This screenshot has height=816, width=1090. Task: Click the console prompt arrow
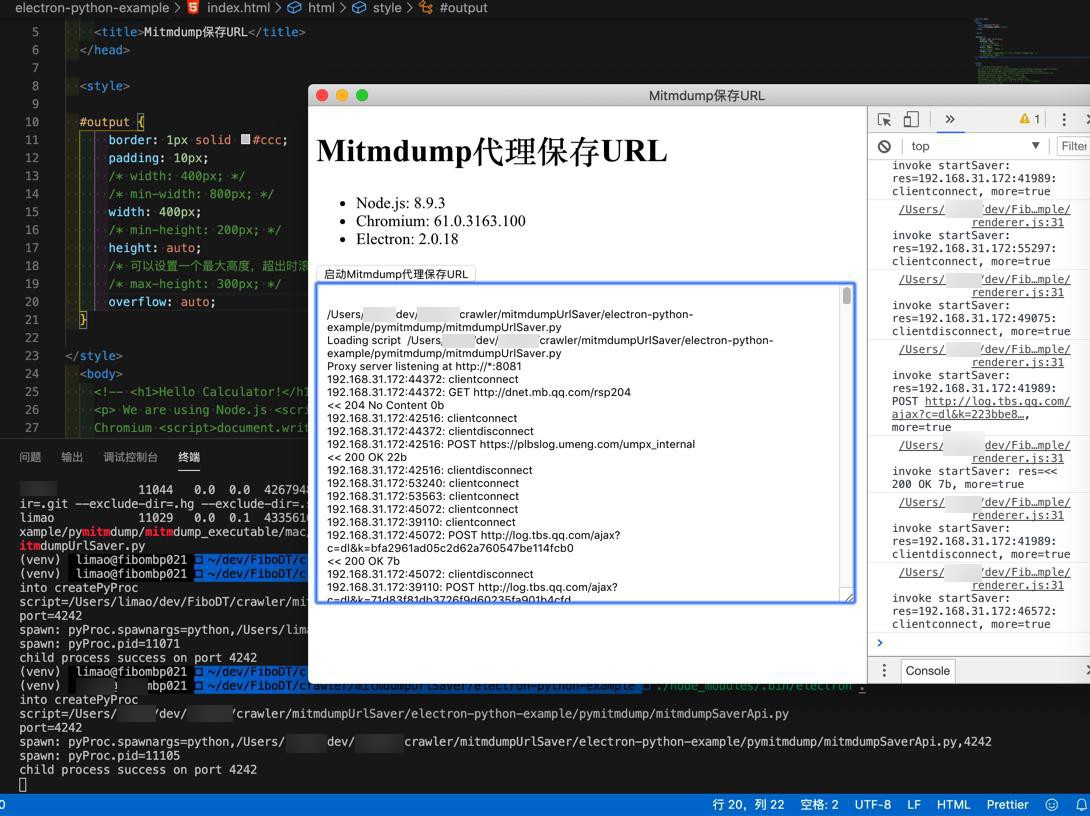pyautogui.click(x=880, y=643)
